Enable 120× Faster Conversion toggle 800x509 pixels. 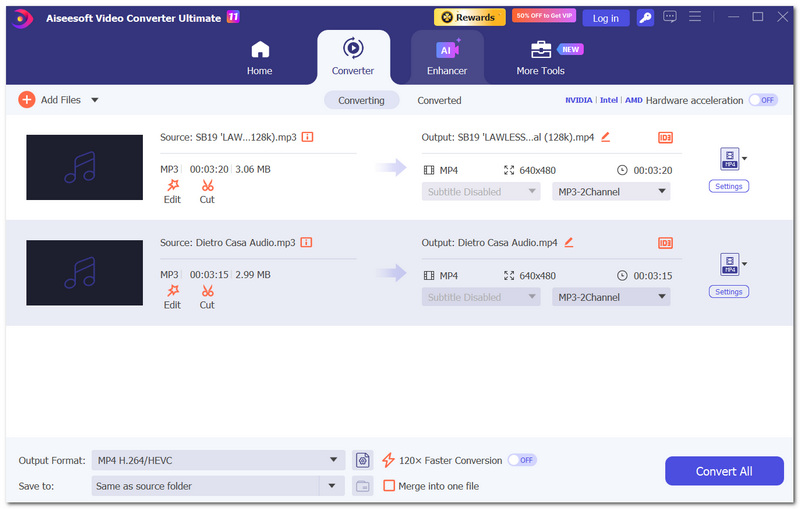coord(522,460)
